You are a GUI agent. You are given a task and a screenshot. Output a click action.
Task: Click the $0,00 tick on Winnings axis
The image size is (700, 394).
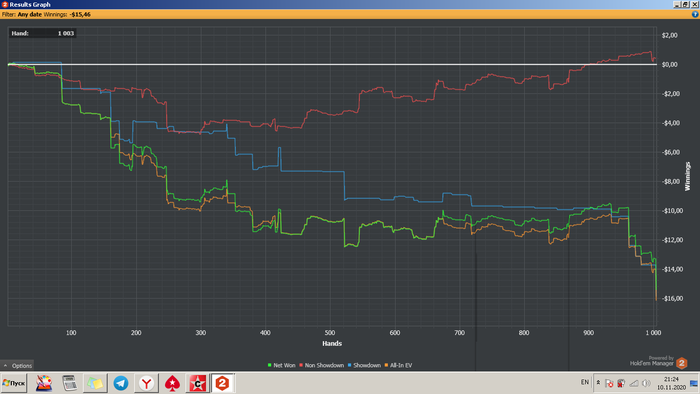[x=669, y=64]
